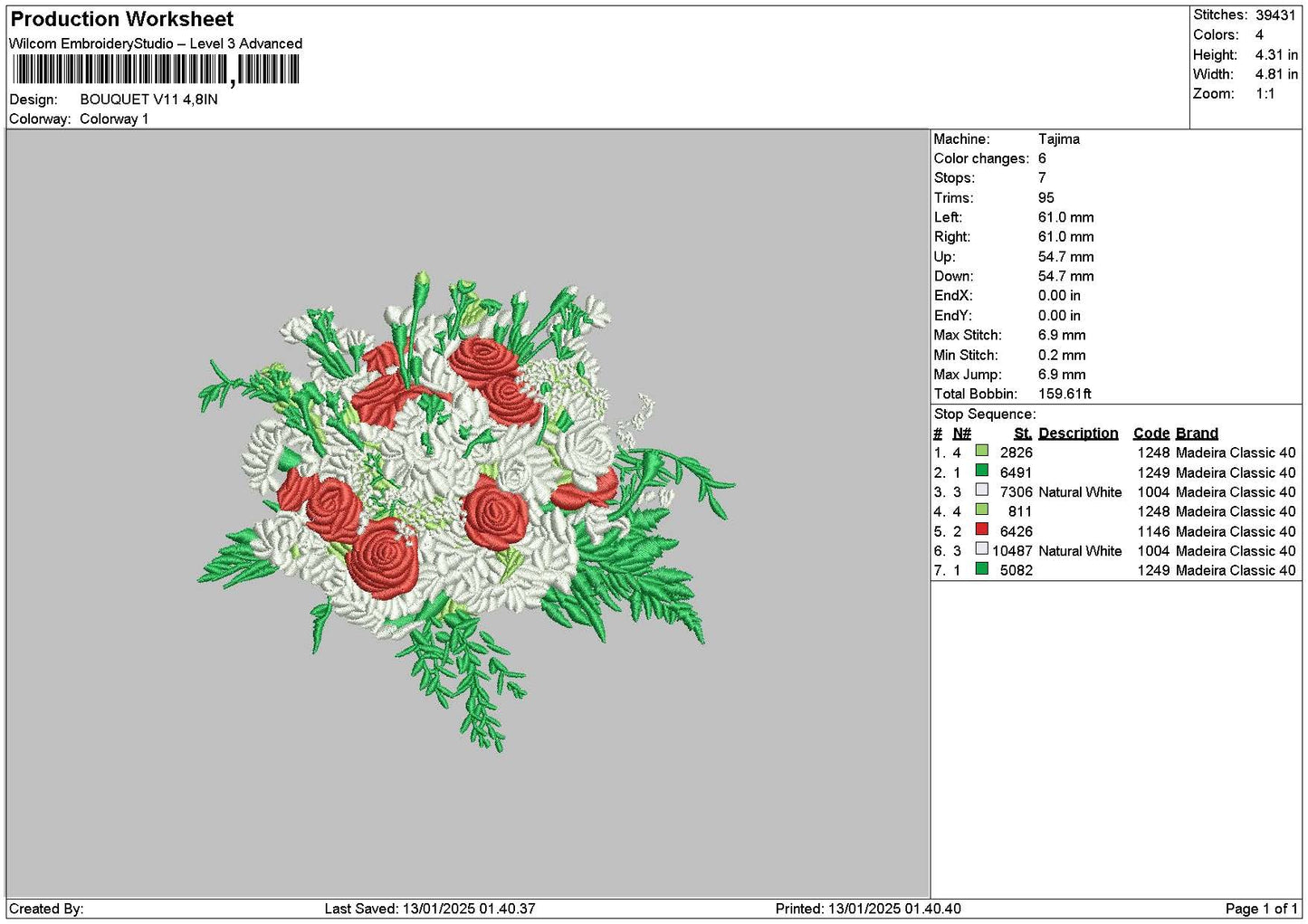
Task: Click the Left value 61.0 mm
Action: [1065, 218]
